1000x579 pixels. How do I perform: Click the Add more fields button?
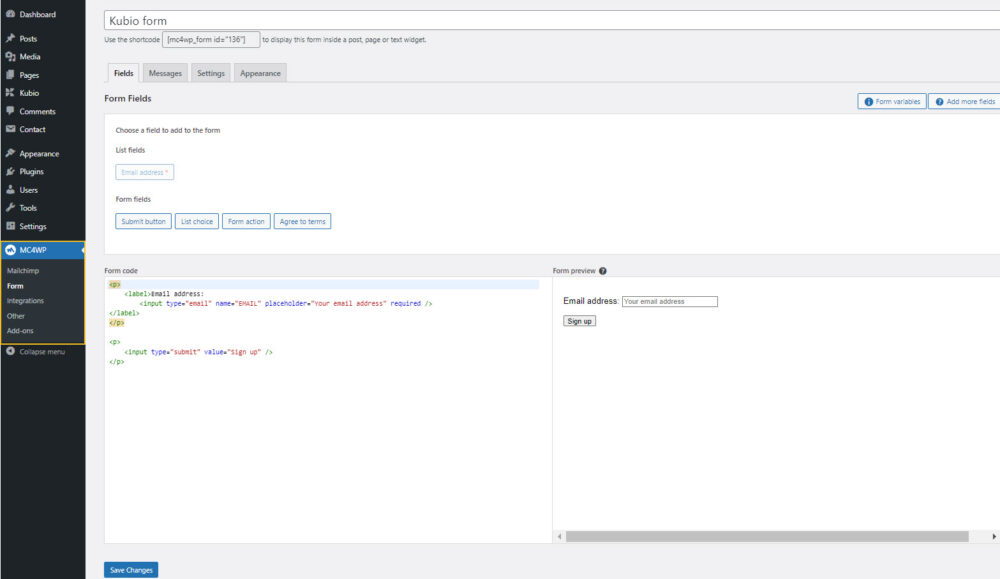(964, 102)
